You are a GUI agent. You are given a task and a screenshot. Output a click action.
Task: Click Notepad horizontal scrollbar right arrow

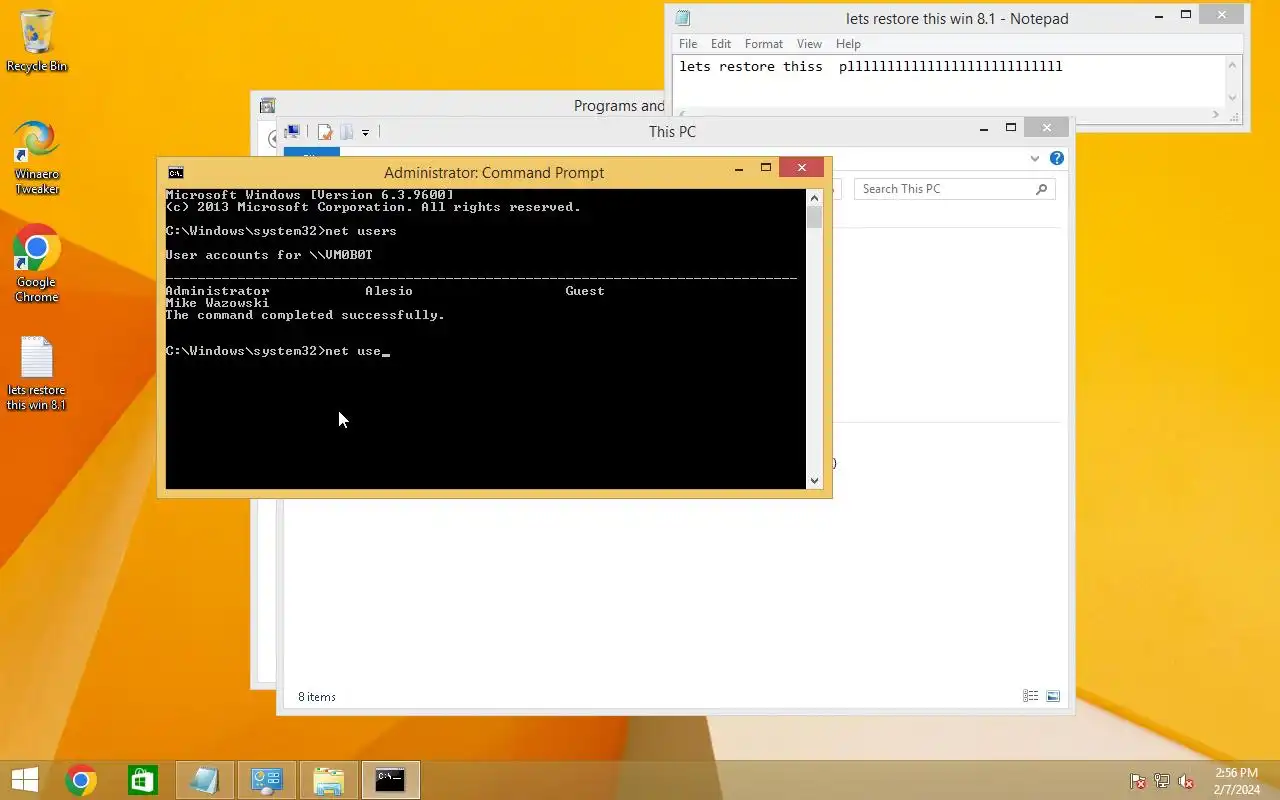[1216, 114]
